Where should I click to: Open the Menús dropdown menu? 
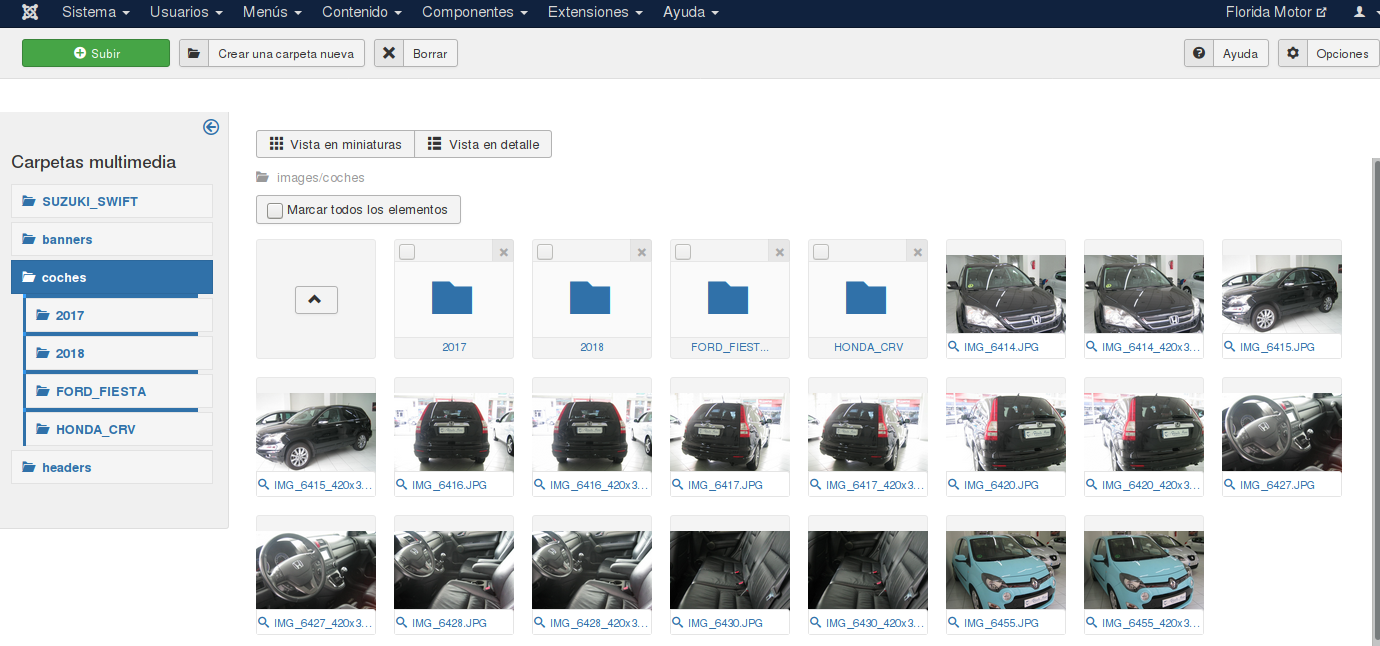272,12
